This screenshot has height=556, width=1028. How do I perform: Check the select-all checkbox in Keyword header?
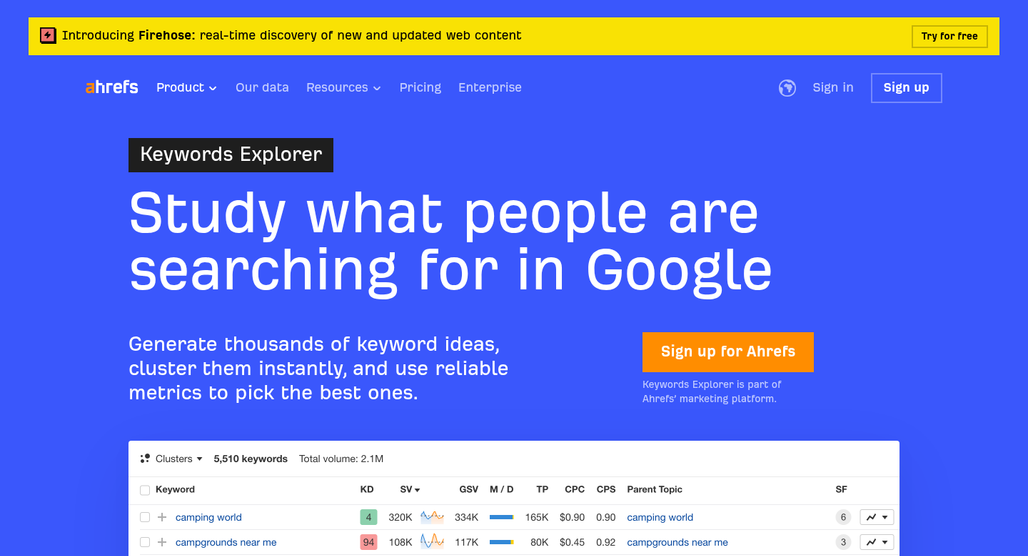tap(145, 490)
